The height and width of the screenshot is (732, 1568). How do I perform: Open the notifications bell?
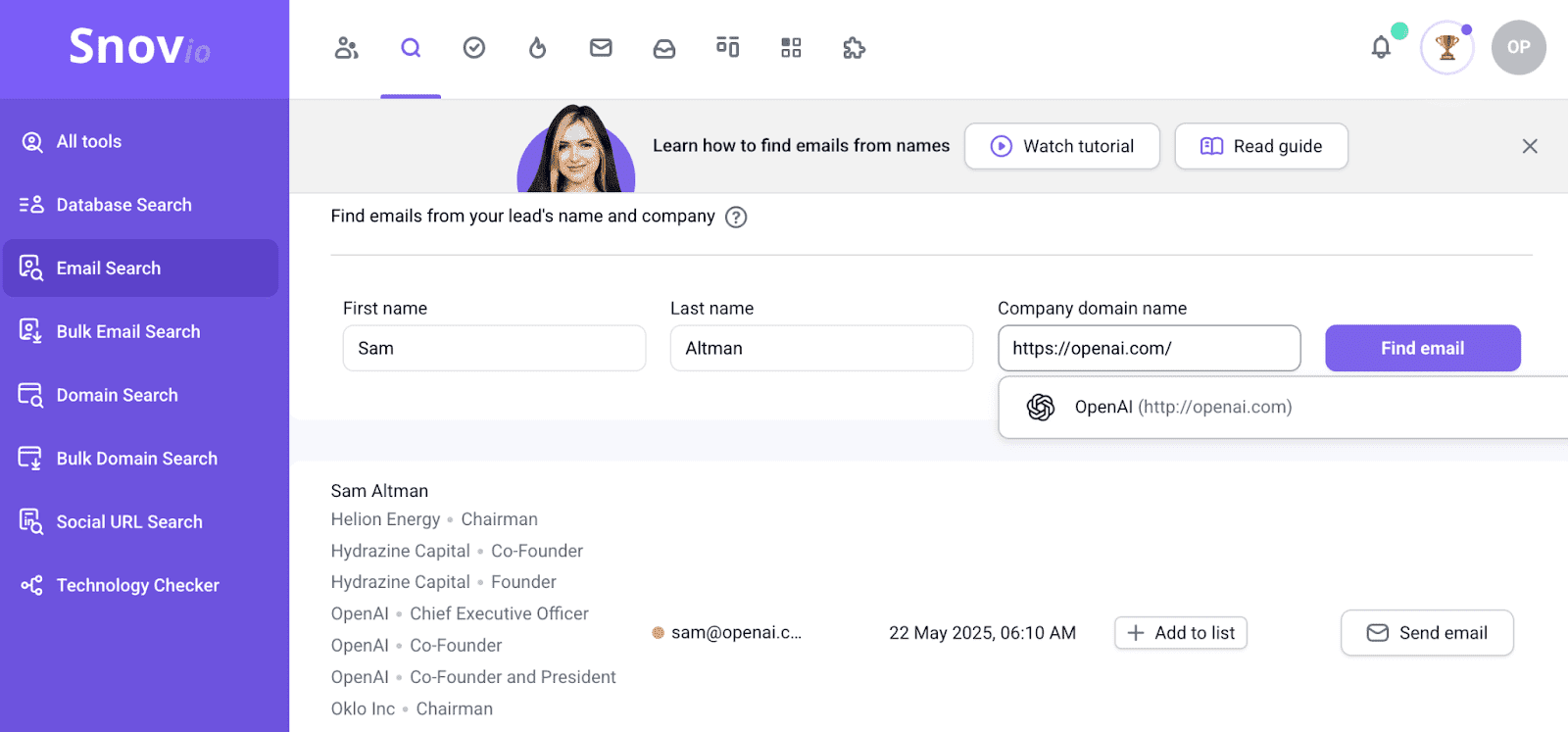click(1381, 47)
